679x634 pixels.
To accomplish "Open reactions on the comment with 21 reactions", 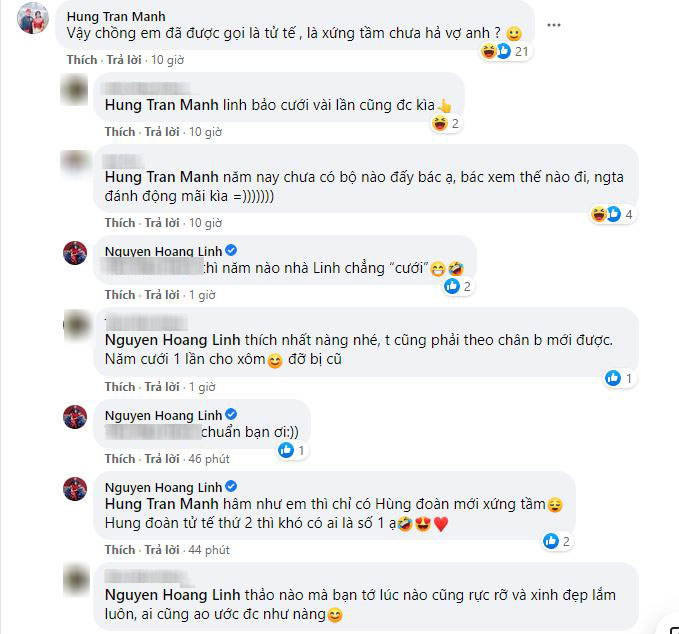I will 505,51.
